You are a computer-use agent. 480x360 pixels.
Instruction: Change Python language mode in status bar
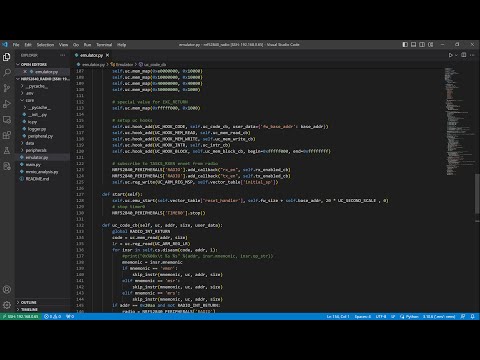(412, 317)
